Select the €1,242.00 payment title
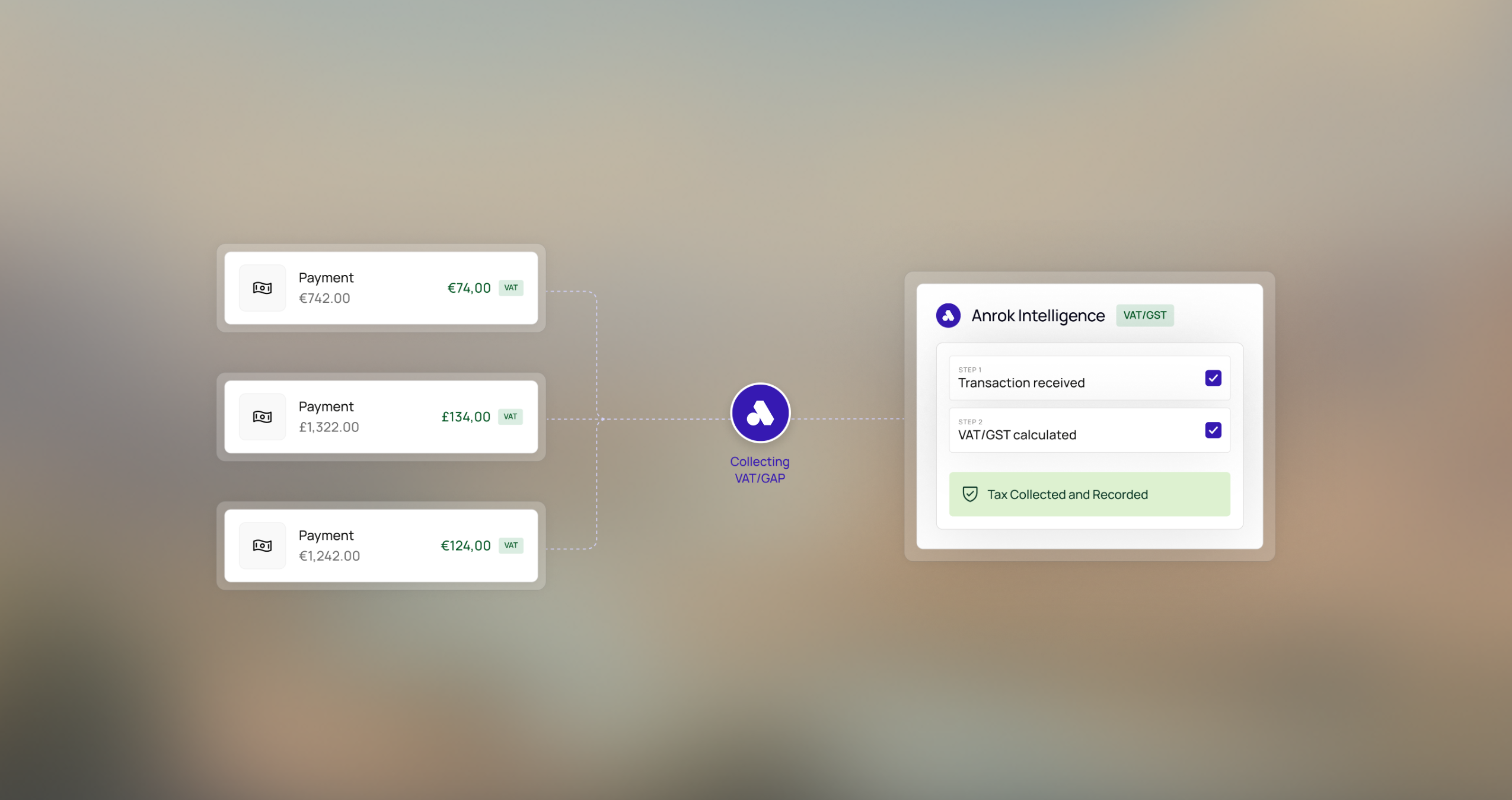This screenshot has height=800, width=1512. coord(326,535)
